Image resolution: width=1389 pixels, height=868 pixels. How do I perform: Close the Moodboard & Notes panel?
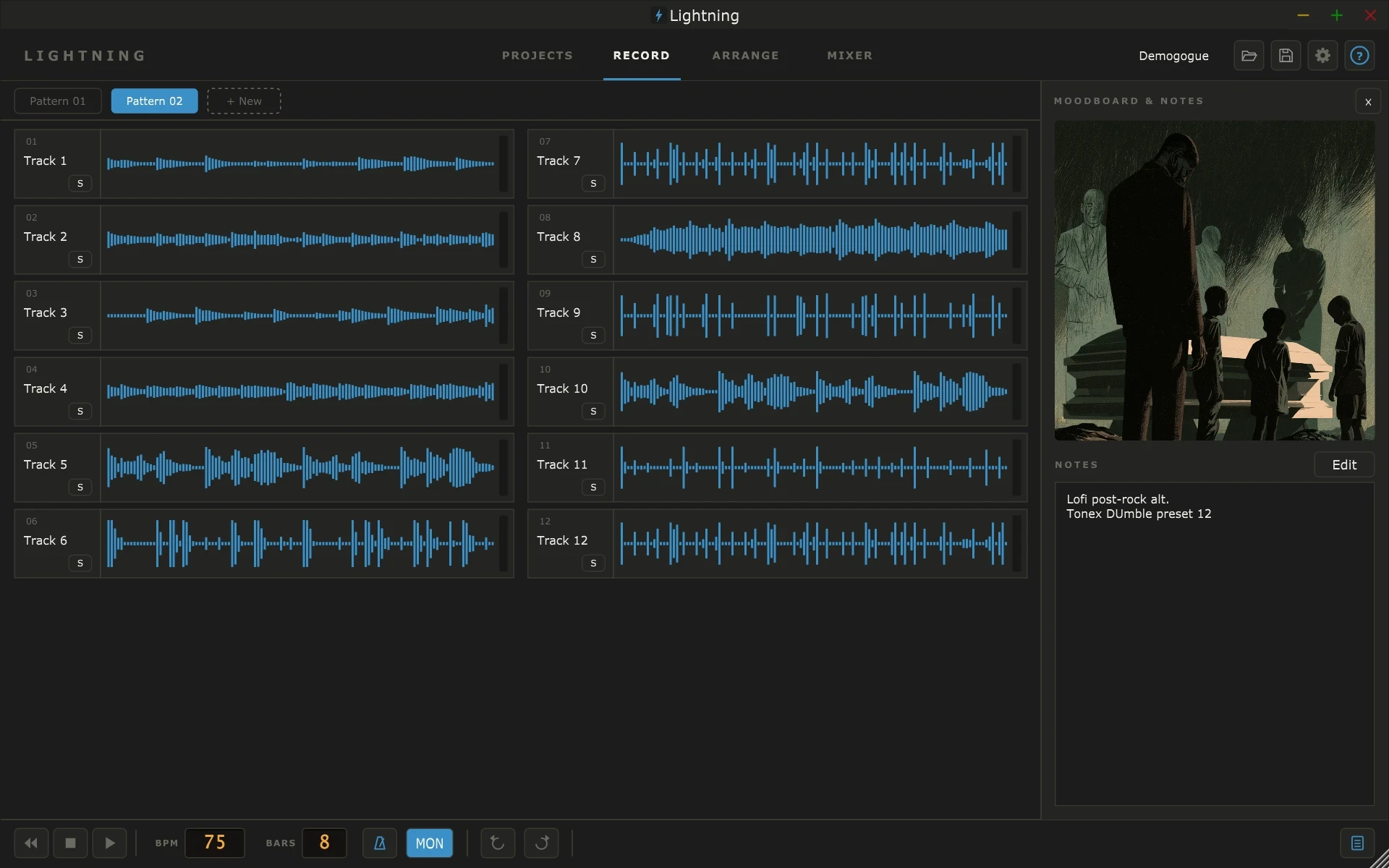[1368, 102]
